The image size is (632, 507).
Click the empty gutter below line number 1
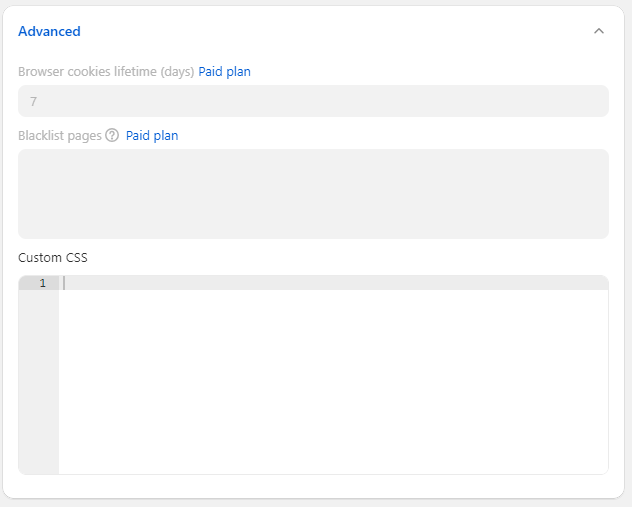39,380
